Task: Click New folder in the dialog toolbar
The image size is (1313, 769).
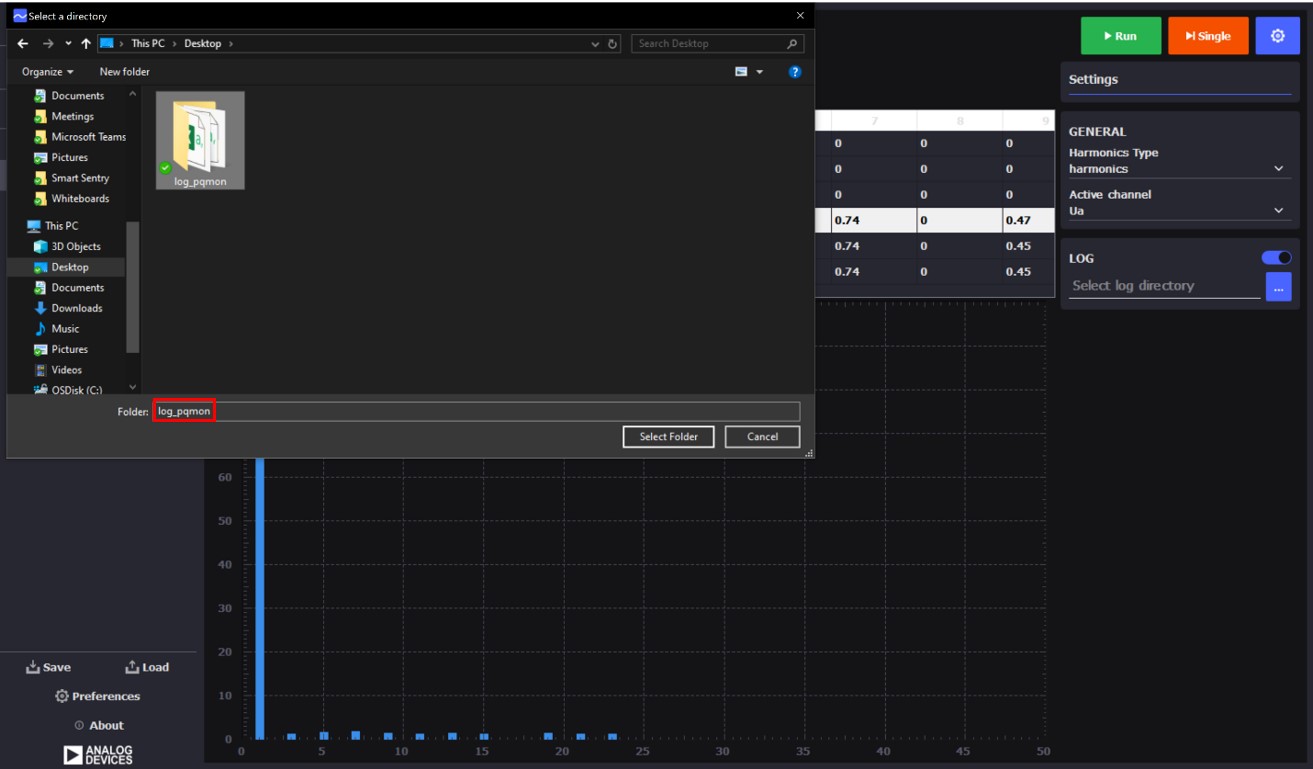Action: point(126,71)
